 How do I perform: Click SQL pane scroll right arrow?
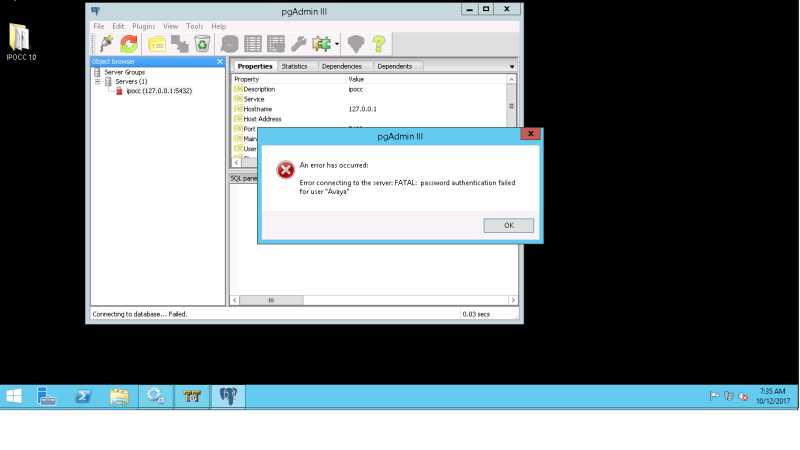[513, 301]
